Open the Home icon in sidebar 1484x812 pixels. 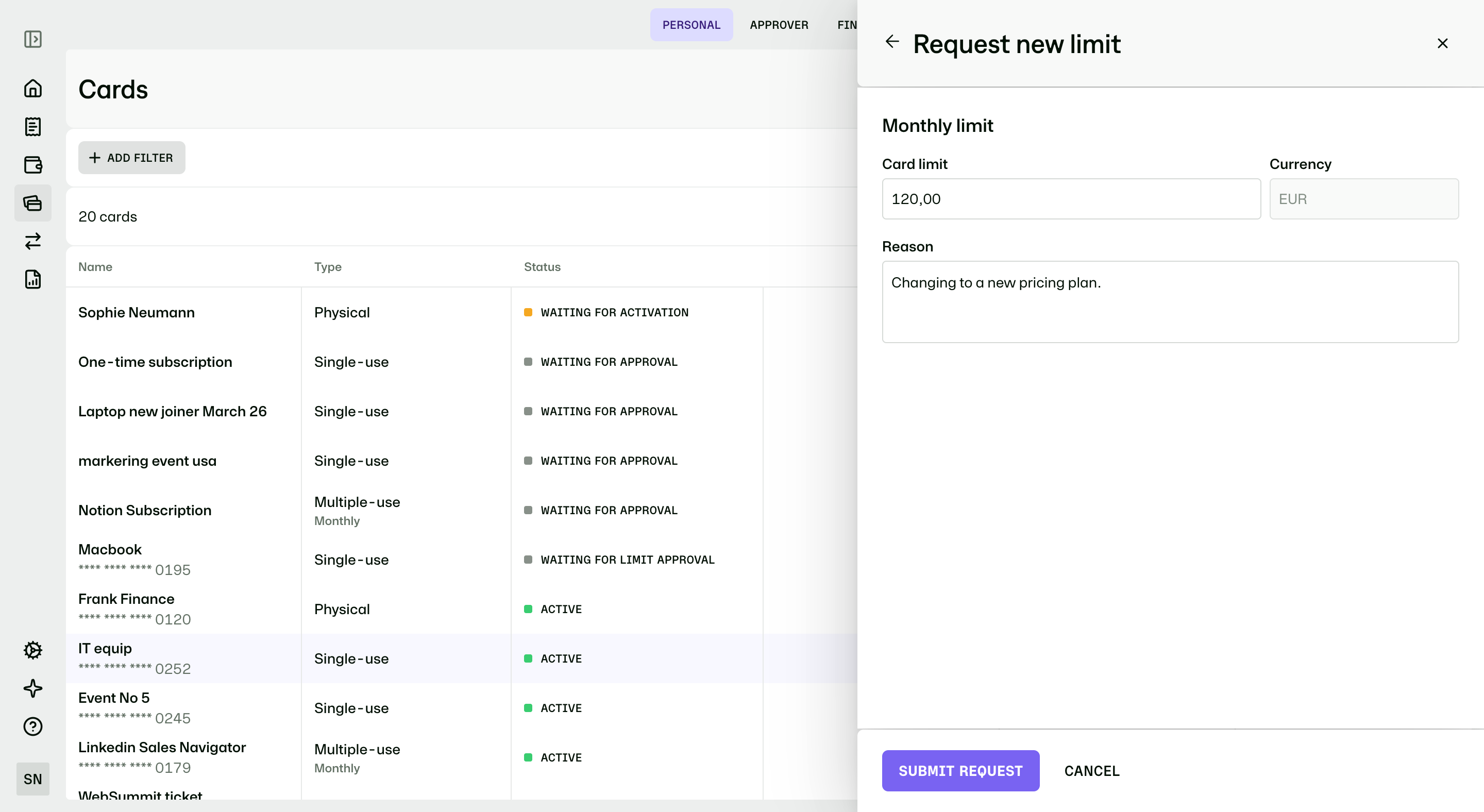point(33,88)
